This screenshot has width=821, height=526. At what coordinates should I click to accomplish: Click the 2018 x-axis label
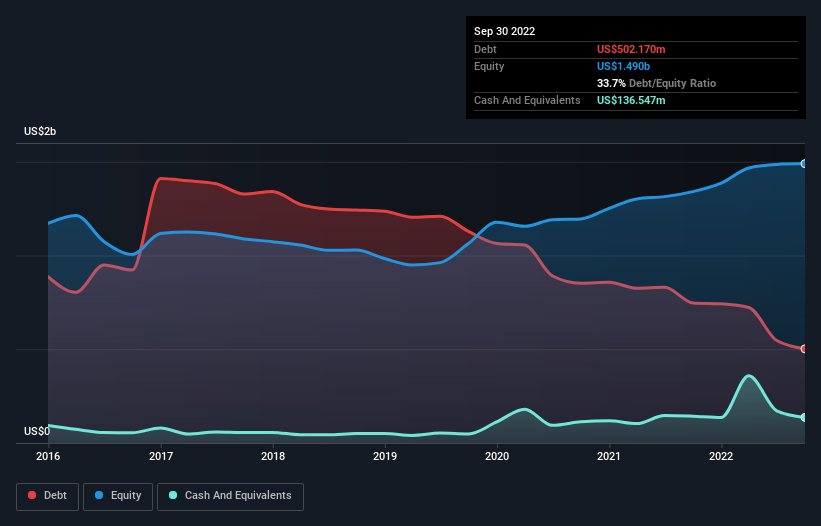tap(273, 456)
